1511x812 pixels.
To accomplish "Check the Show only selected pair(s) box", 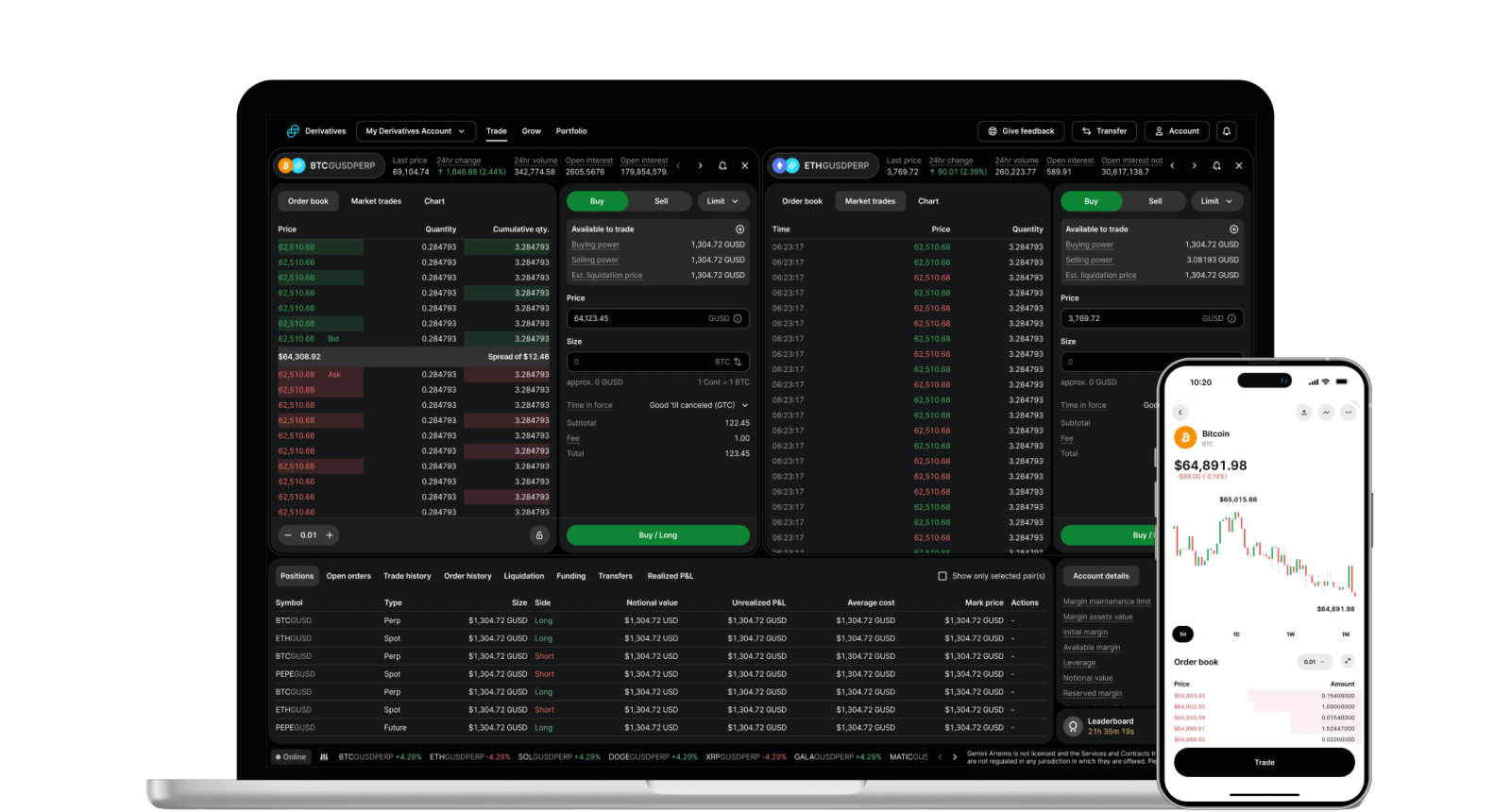I will (x=942, y=576).
